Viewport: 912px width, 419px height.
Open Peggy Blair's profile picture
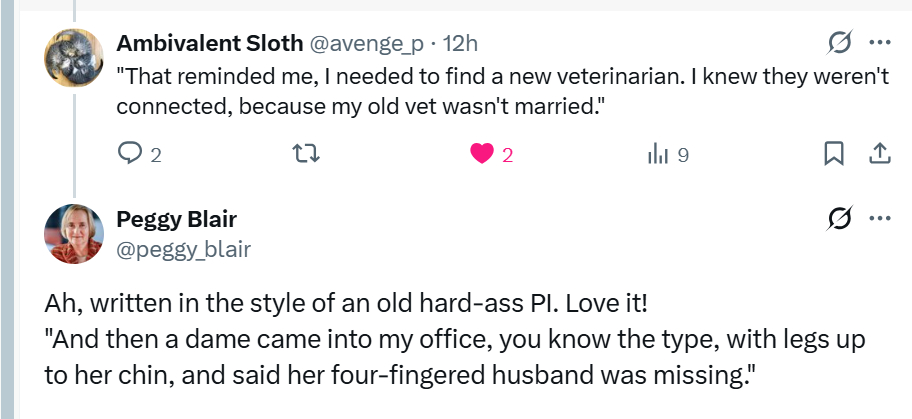(x=74, y=234)
